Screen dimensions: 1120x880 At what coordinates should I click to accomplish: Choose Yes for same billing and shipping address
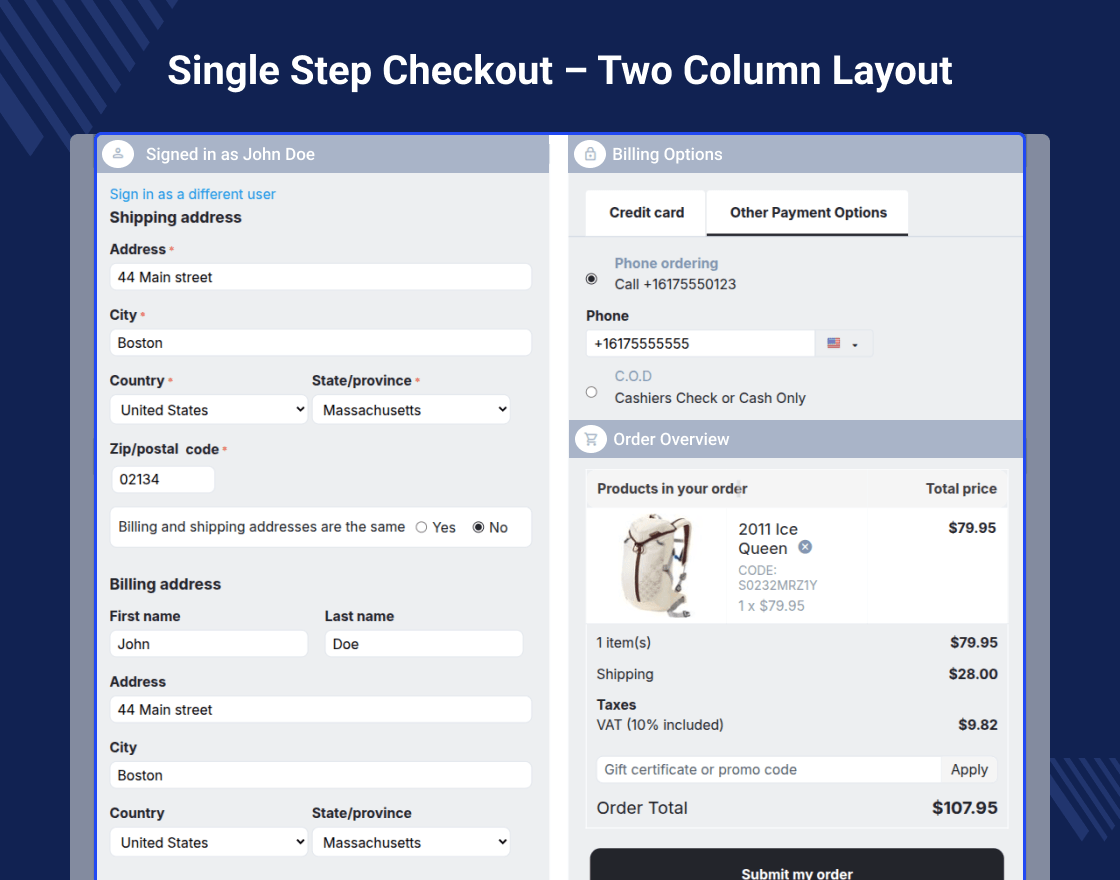pos(422,527)
